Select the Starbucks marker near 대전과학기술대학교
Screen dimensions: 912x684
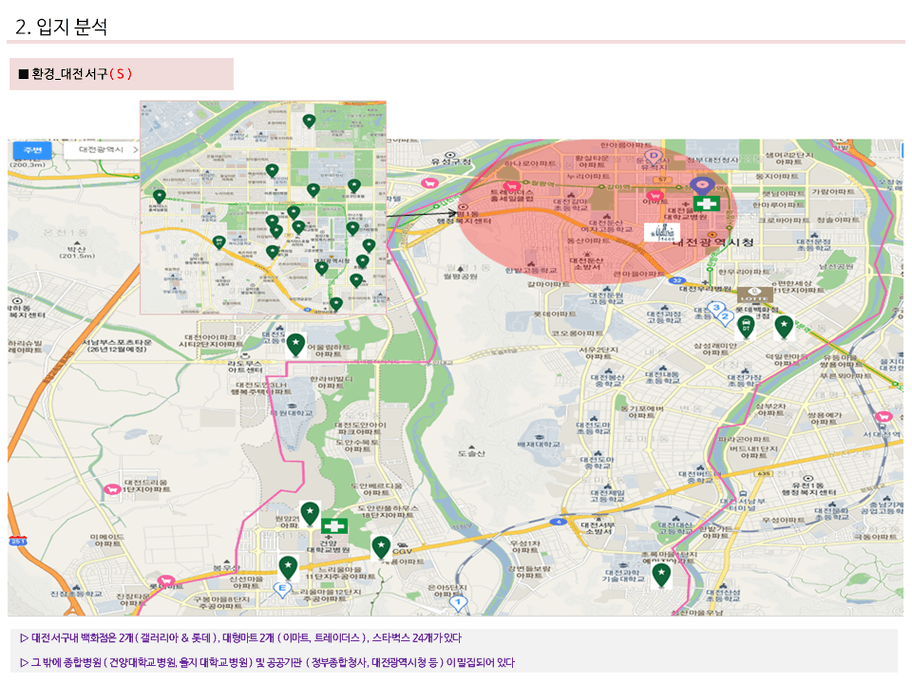click(661, 575)
